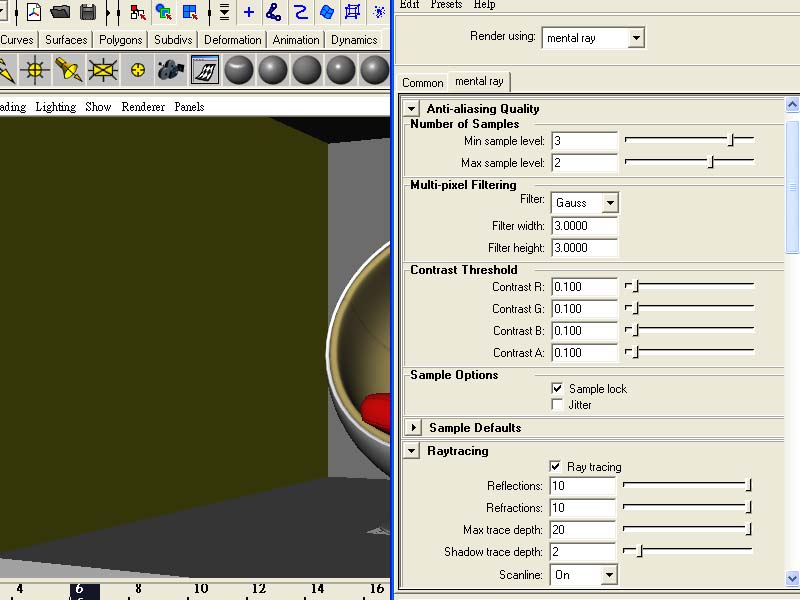Toggle the deformations selection mask icon

[x=352, y=12]
